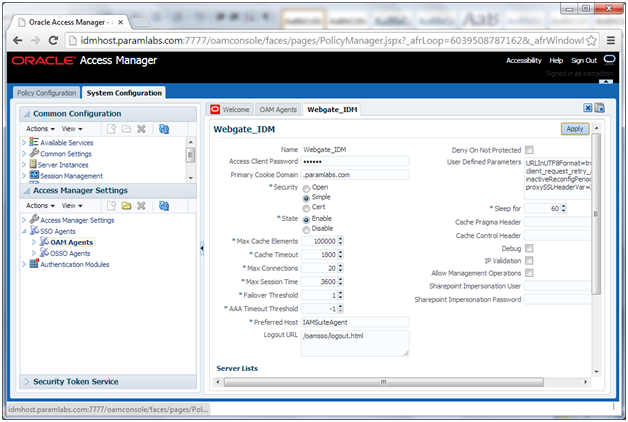
Task: Select the Simple security radio button
Action: coord(306,198)
